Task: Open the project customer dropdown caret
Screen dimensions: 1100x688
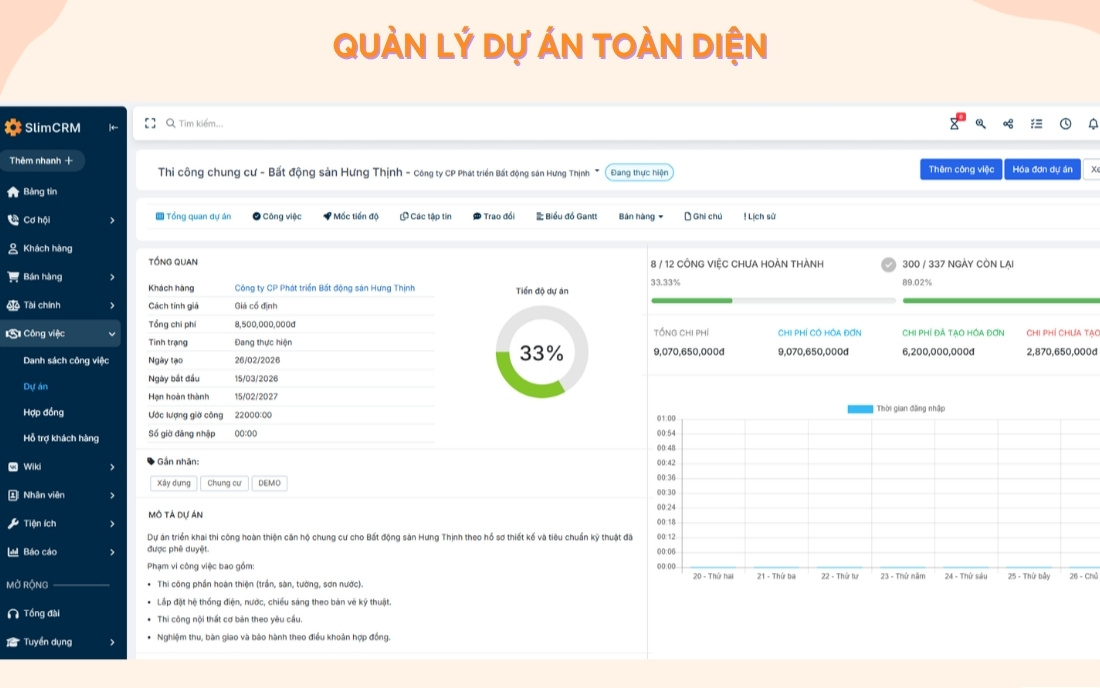Action: [x=597, y=170]
